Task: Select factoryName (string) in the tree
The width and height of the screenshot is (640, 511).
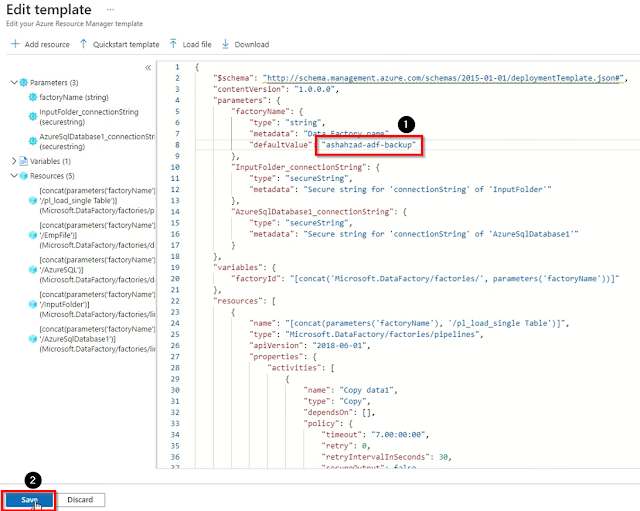Action: (x=74, y=97)
